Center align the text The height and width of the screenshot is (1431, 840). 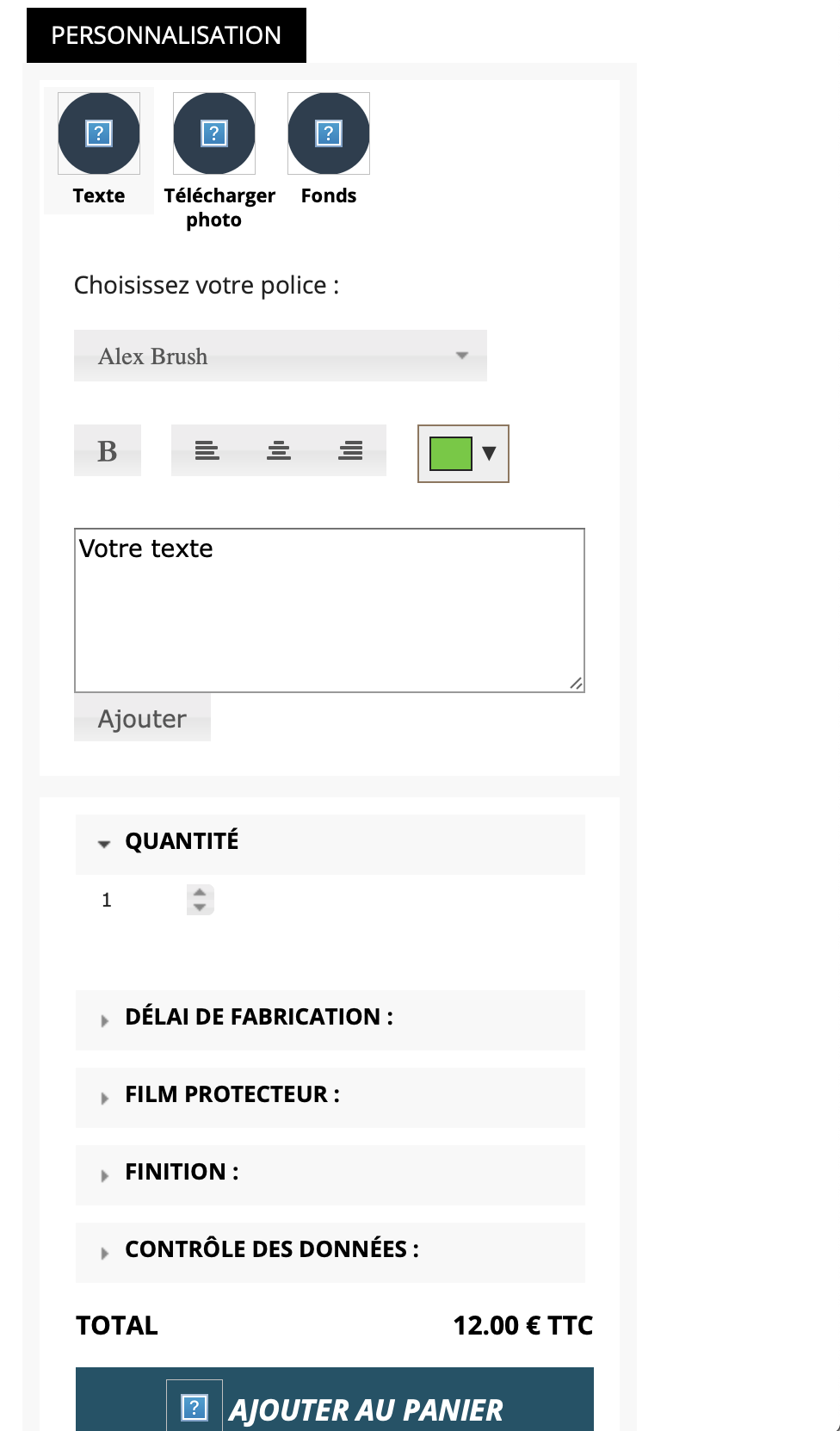279,450
